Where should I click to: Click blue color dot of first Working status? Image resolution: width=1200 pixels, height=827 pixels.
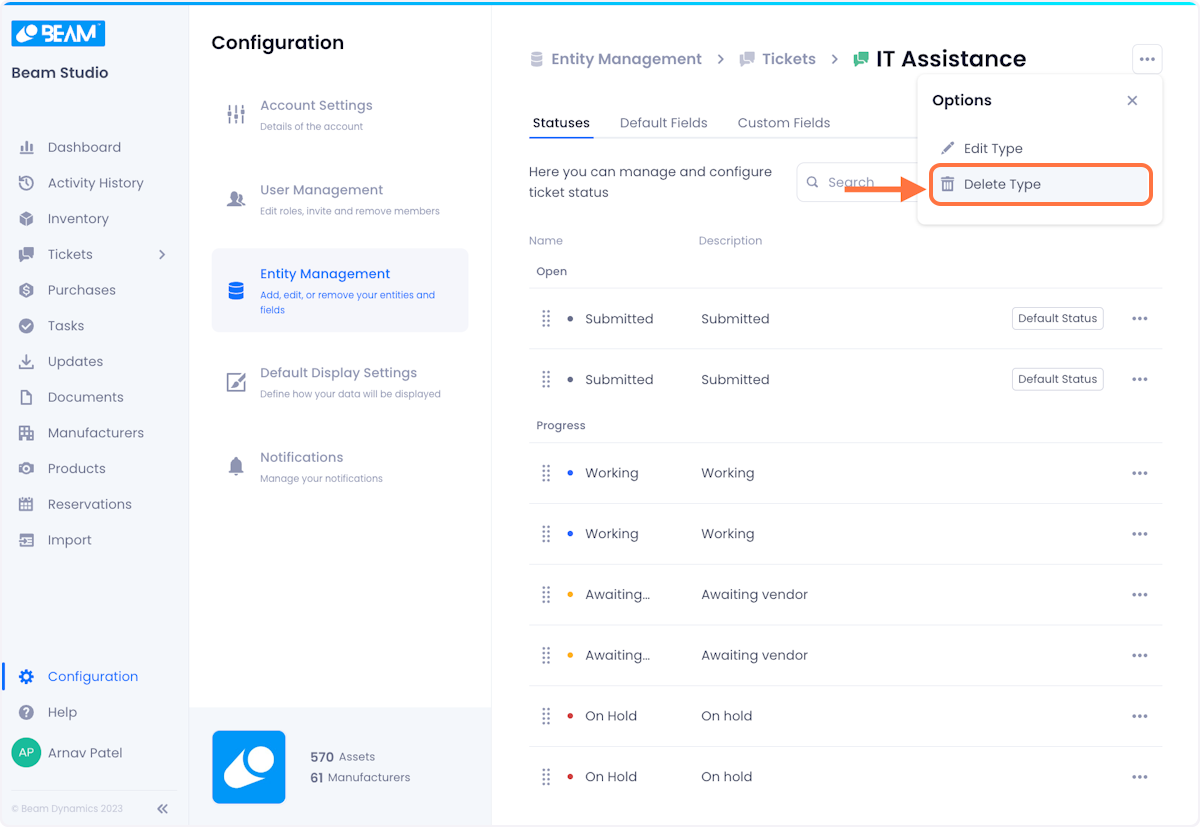[x=570, y=473]
